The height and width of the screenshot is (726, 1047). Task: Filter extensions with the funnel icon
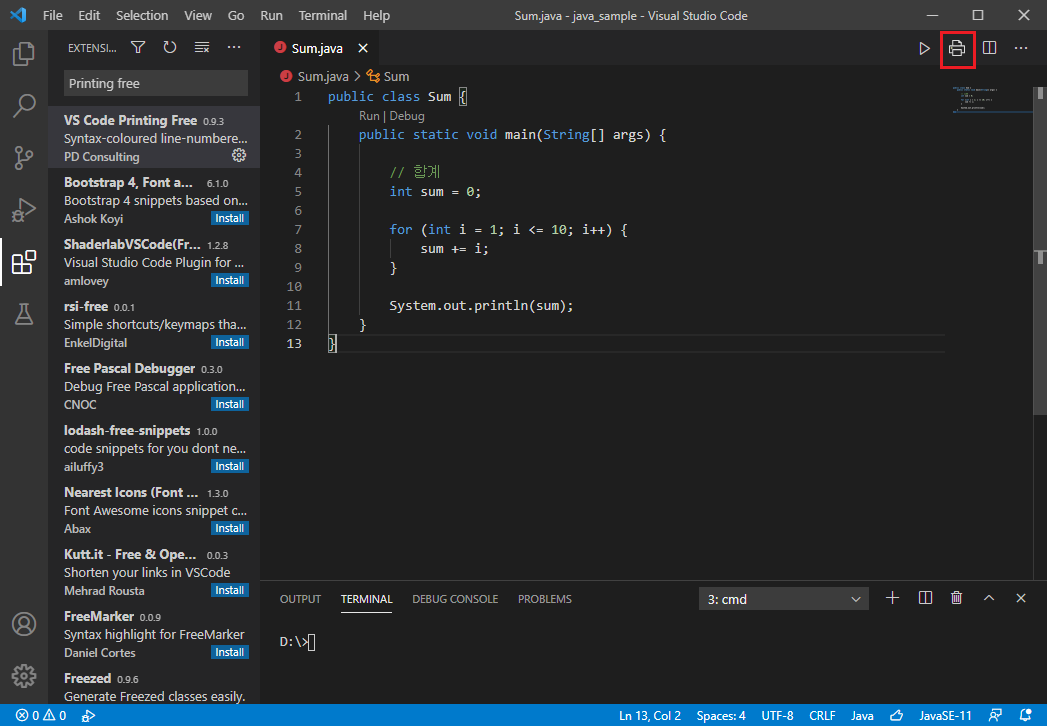click(138, 47)
